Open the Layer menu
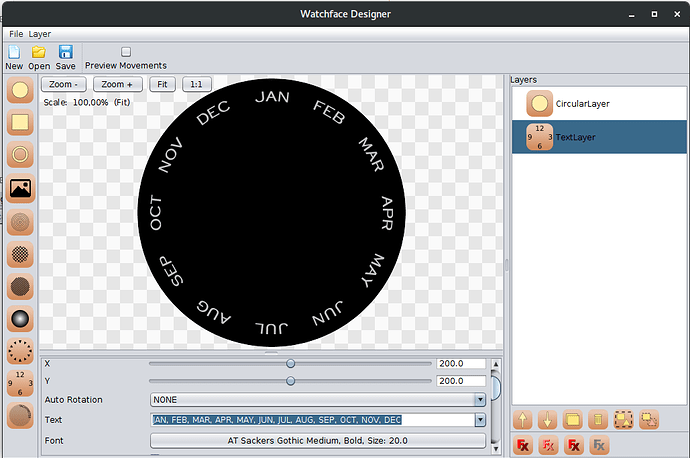 point(40,34)
